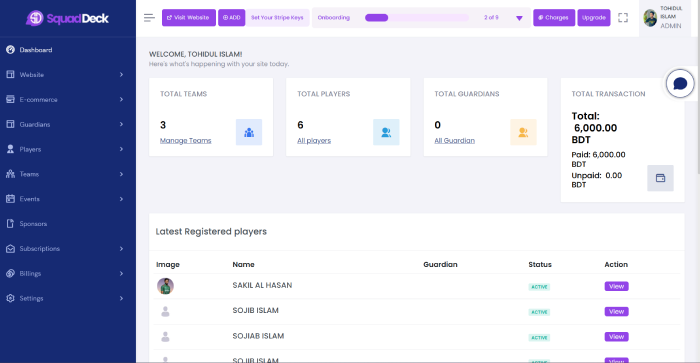
Task: Click the Guardian column header
Action: coord(440,264)
